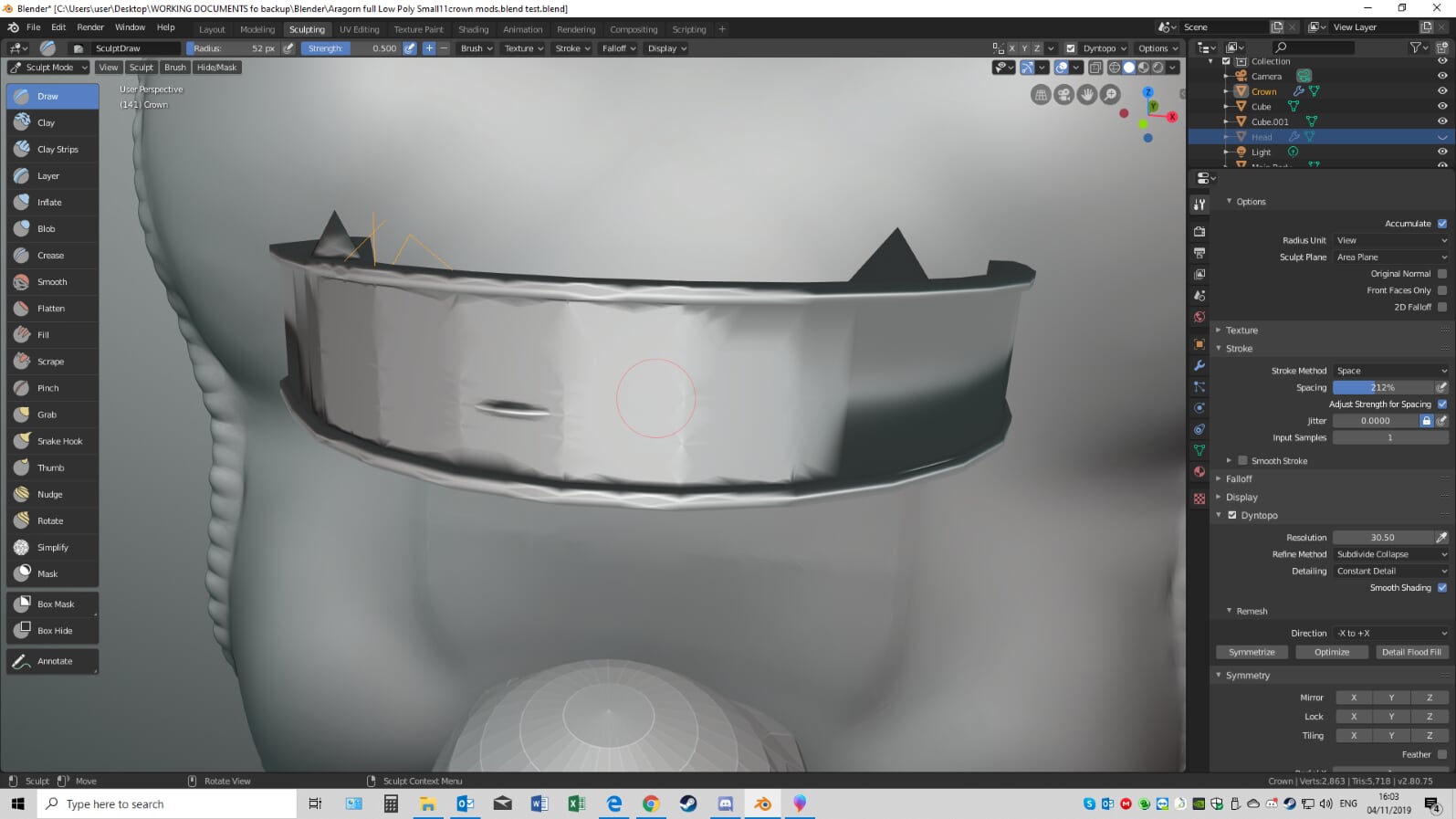Screen dimensions: 1456x819
Task: Click the pan view hand gizmo
Action: (x=1086, y=94)
